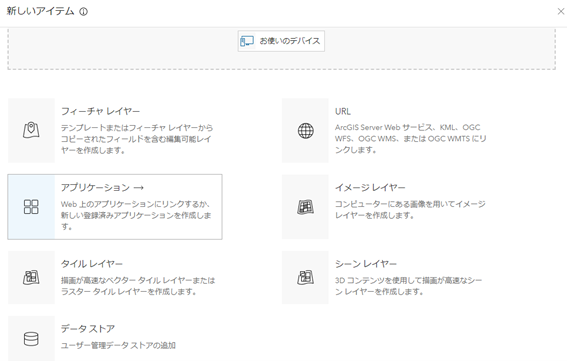
Task: Click the info icon beside 新しいアイテム
Action: (x=84, y=12)
